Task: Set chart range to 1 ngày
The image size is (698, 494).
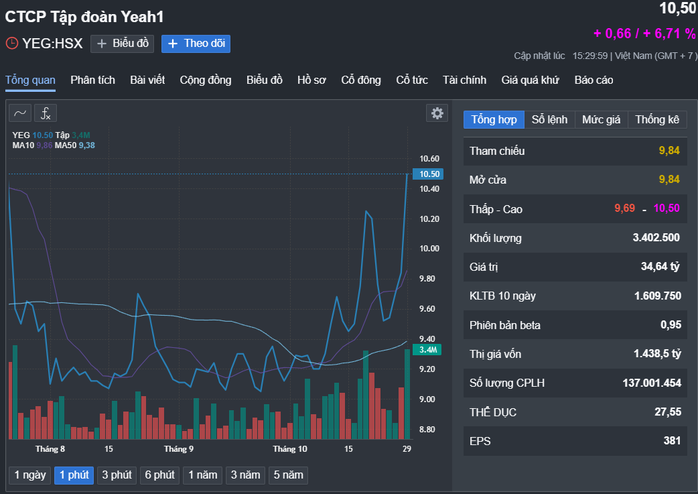Action: coord(30,475)
